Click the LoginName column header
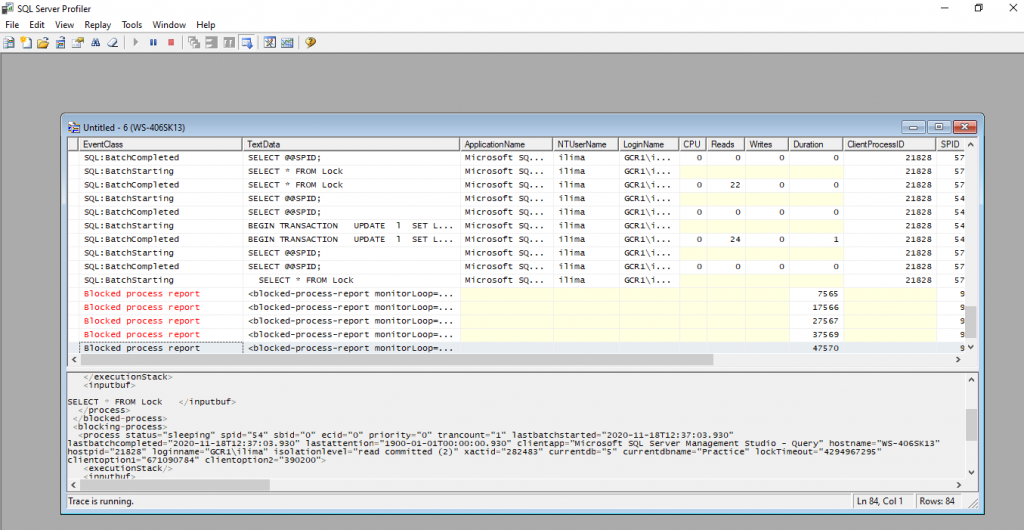 coord(648,144)
